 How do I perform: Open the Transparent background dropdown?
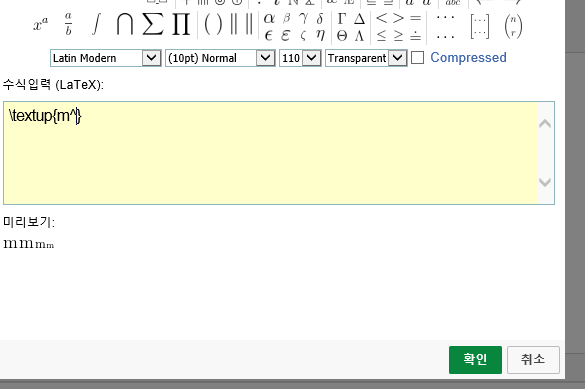click(x=366, y=58)
